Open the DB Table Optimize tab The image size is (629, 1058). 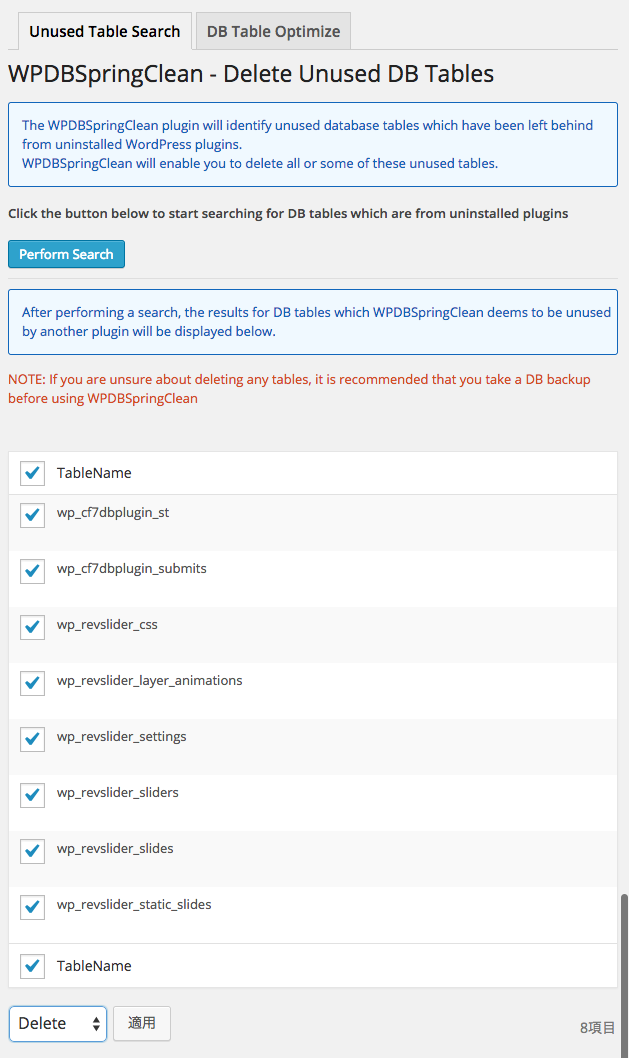point(273,32)
